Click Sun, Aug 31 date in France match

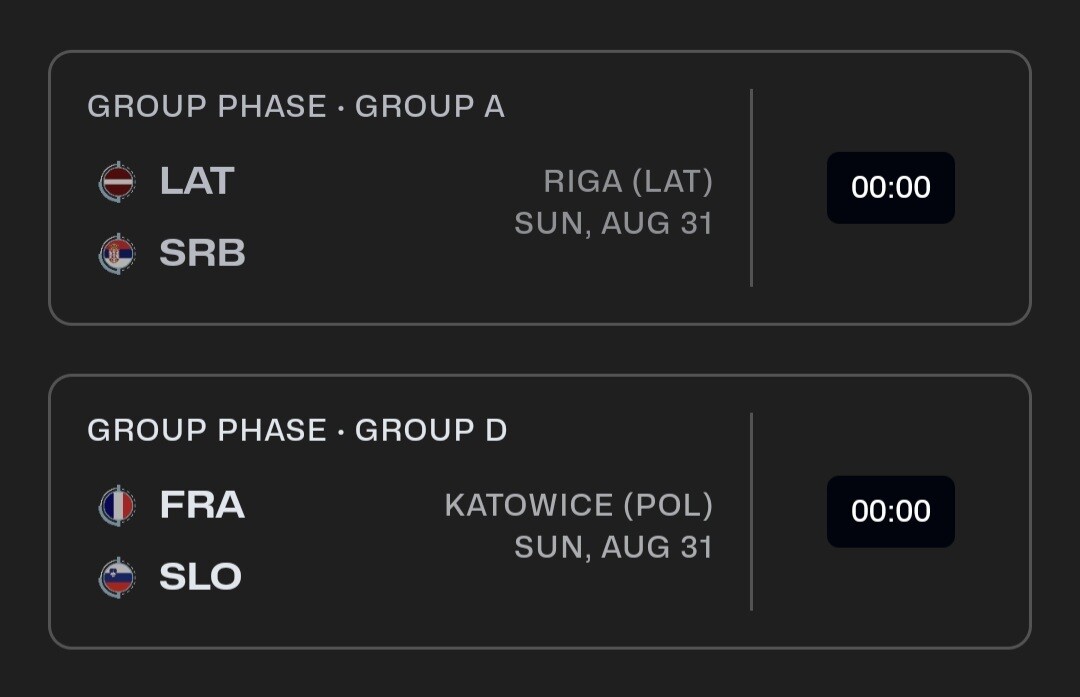tap(613, 547)
